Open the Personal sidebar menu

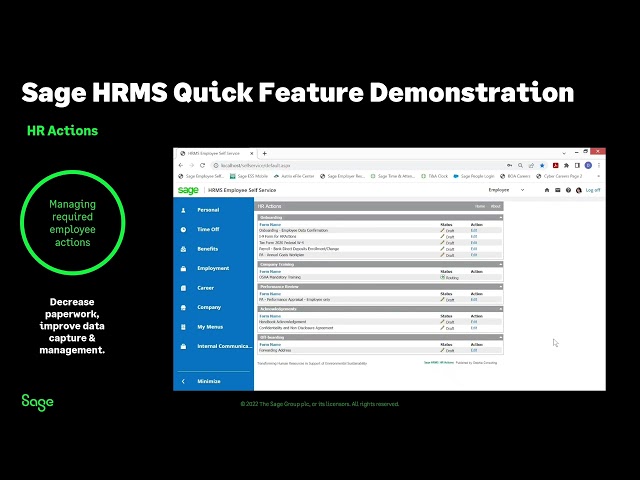(x=208, y=210)
